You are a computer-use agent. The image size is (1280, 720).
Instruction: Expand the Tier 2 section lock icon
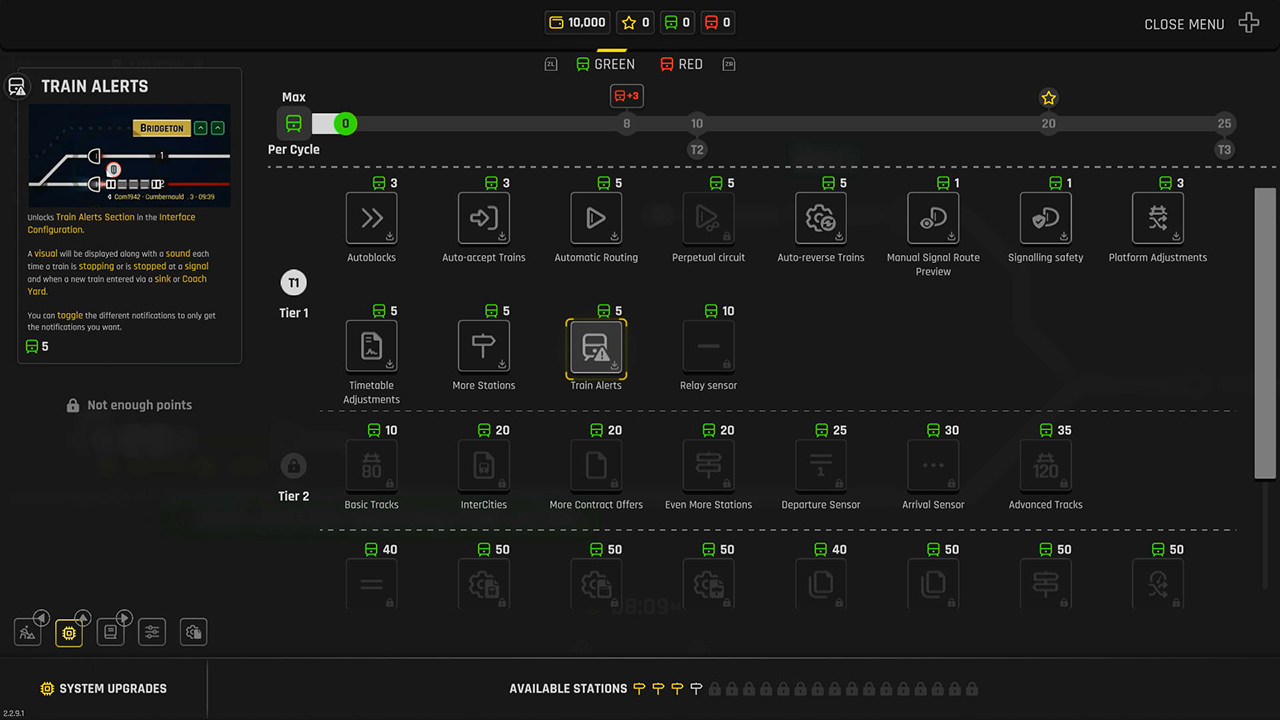pos(293,465)
